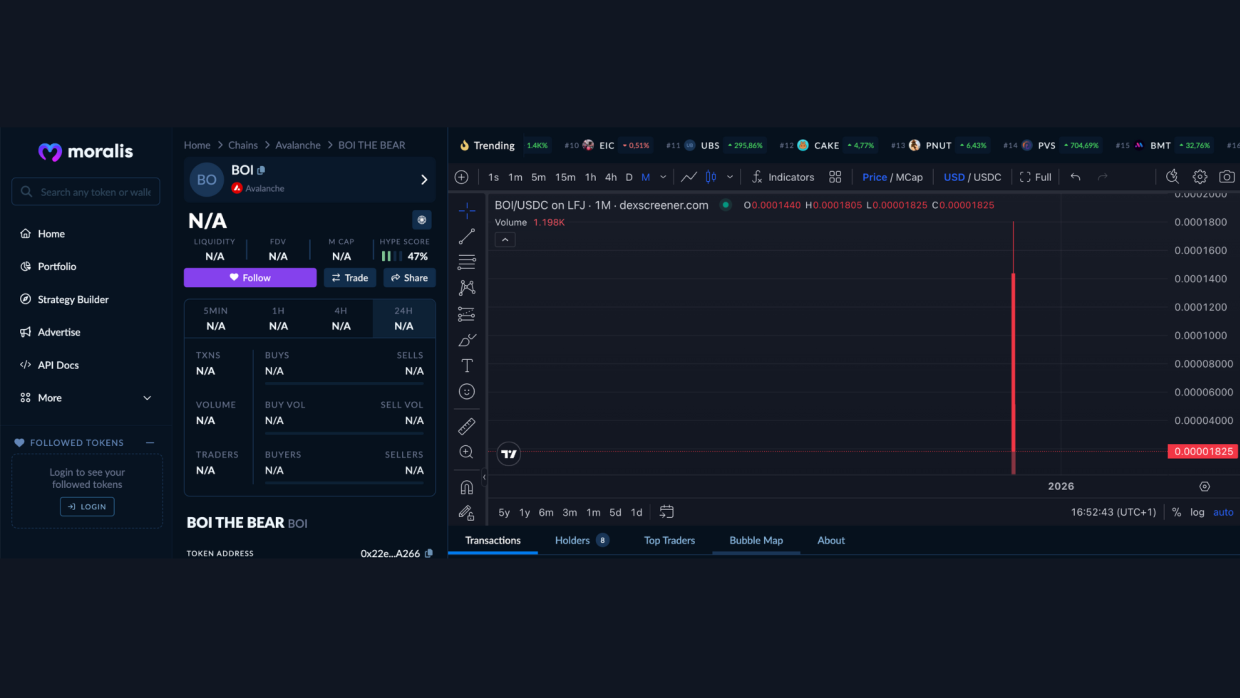
Task: Select the trend line drawing tool
Action: click(467, 236)
